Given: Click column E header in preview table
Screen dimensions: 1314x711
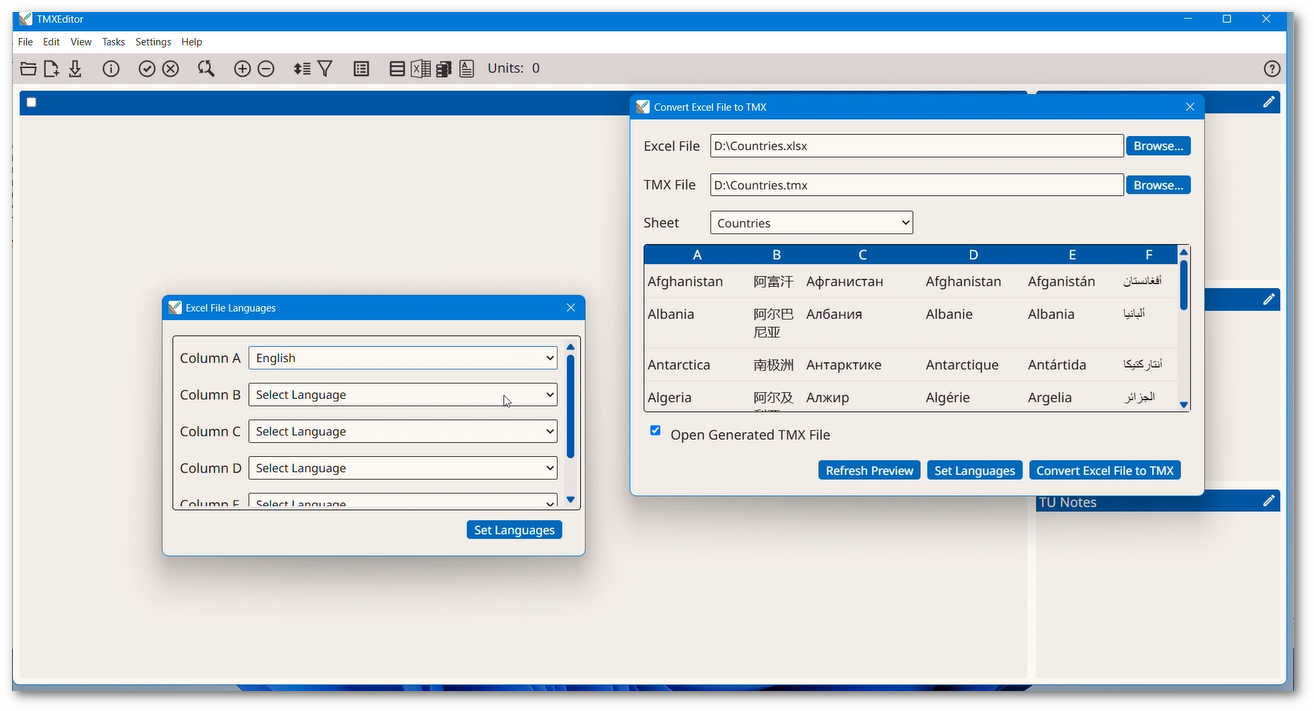Looking at the screenshot, I should 1072,255.
